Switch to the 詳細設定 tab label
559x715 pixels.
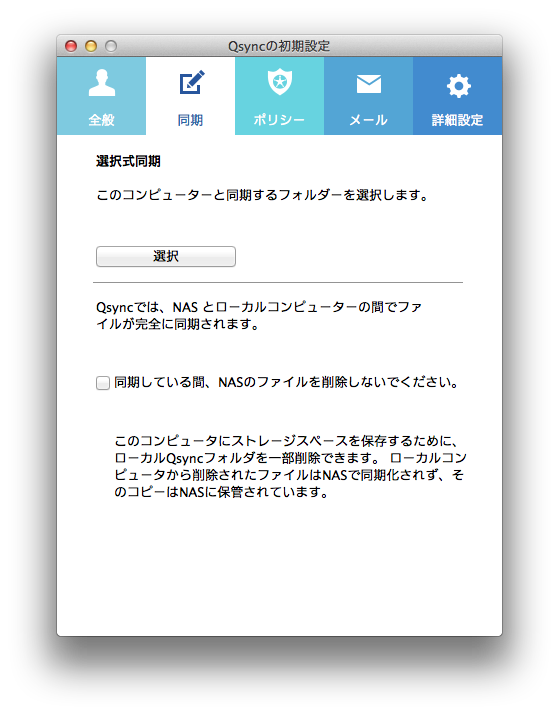pyautogui.click(x=457, y=120)
